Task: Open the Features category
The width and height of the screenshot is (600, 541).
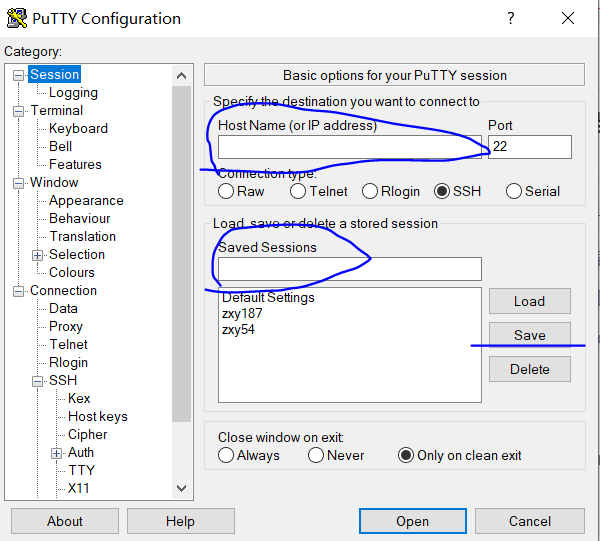Action: click(75, 164)
